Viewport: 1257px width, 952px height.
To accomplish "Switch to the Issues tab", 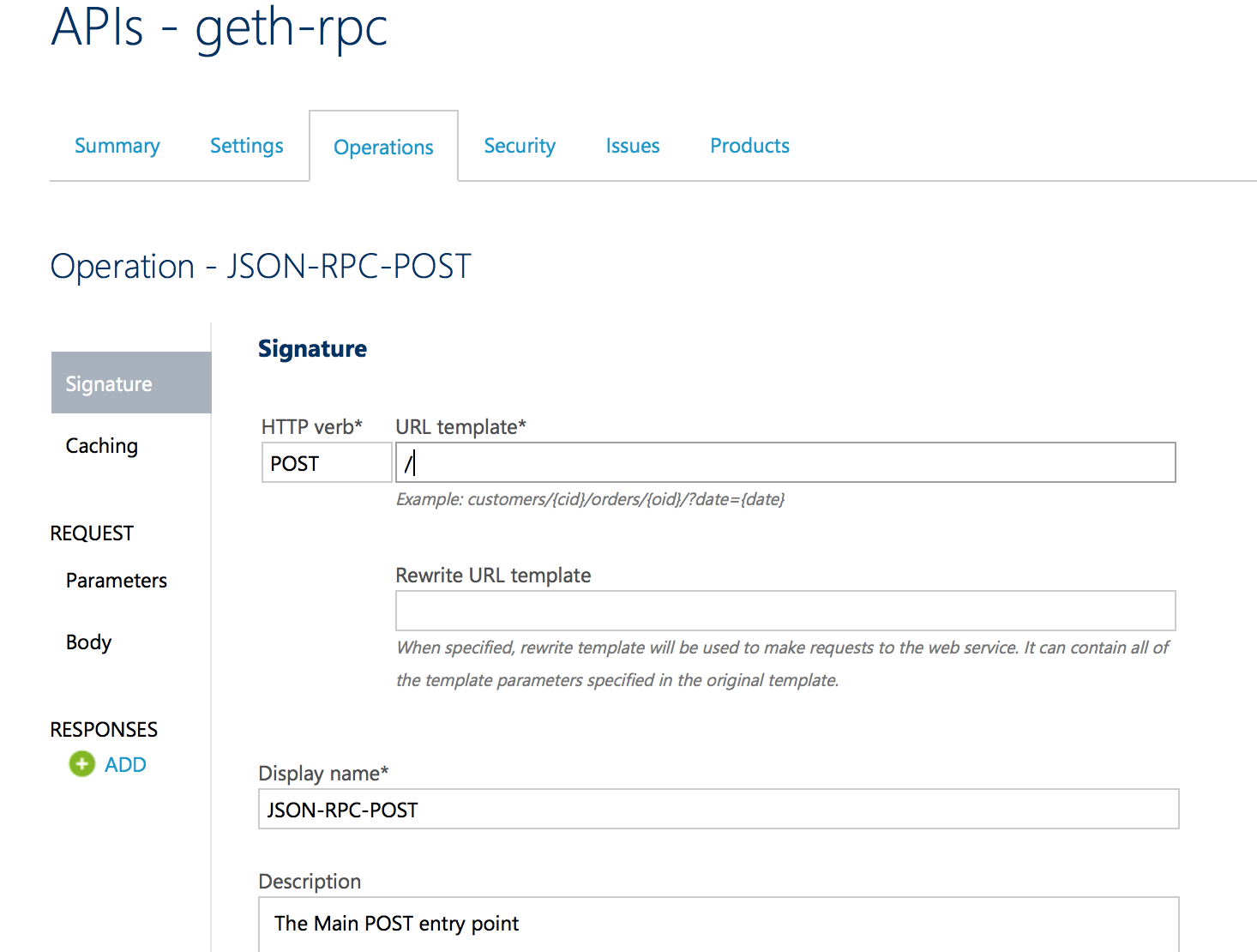I will [x=632, y=146].
